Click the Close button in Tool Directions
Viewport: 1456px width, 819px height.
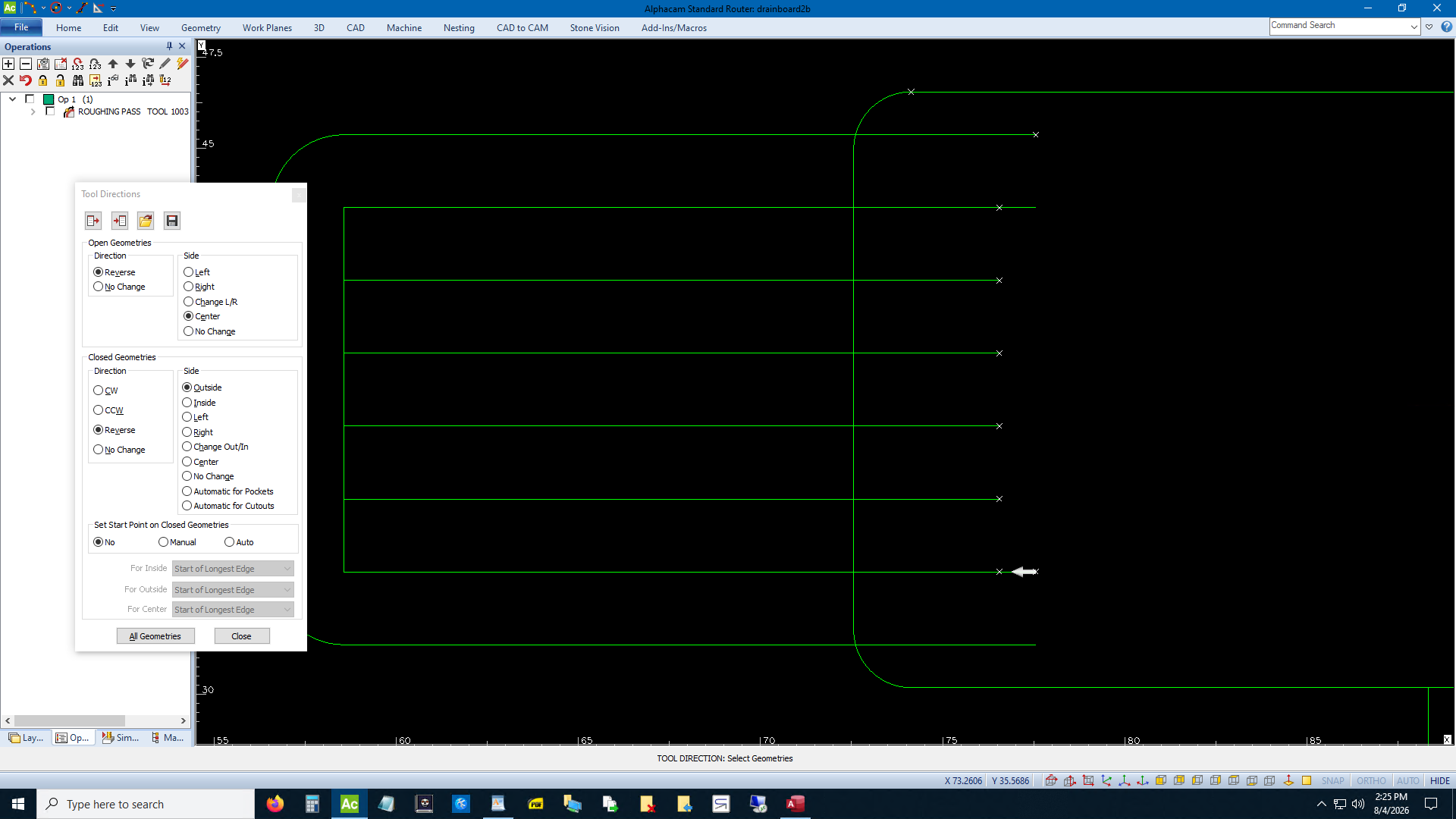[242, 636]
